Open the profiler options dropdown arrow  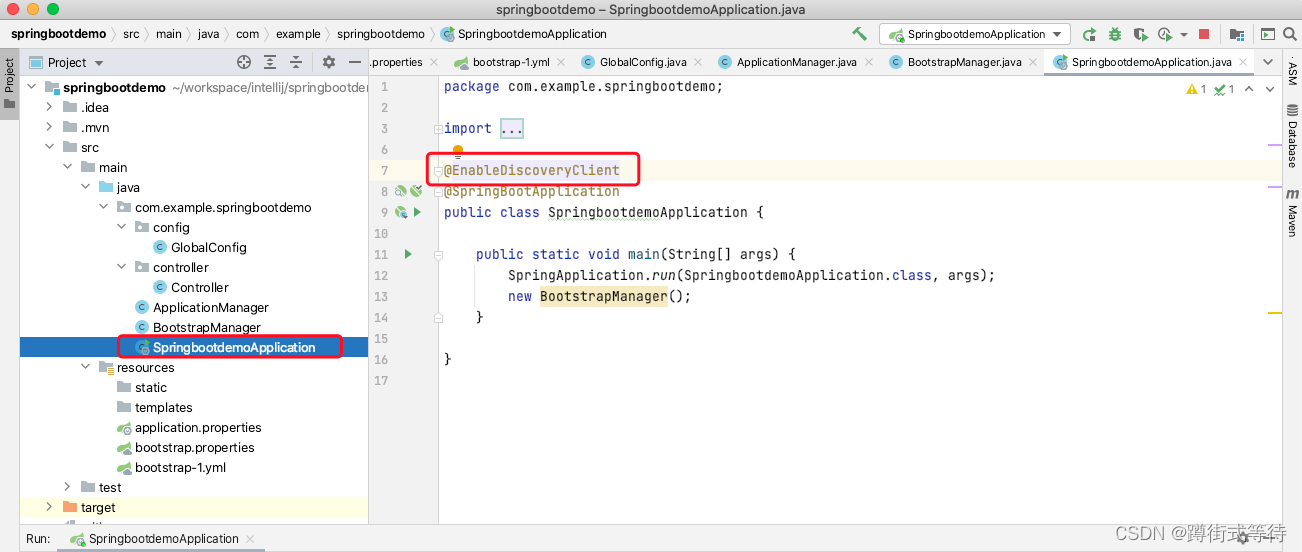coord(1184,35)
